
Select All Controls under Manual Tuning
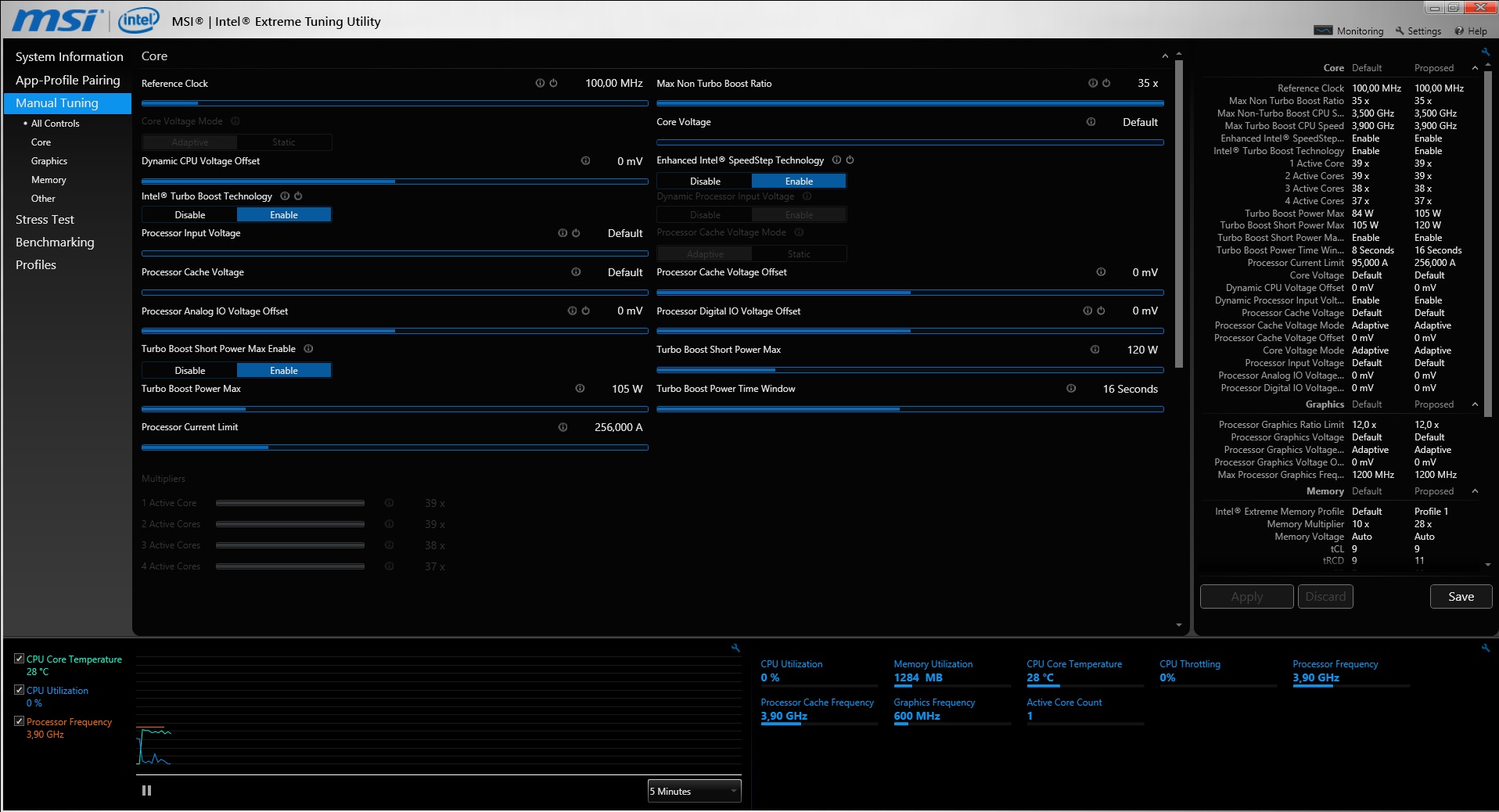click(55, 124)
